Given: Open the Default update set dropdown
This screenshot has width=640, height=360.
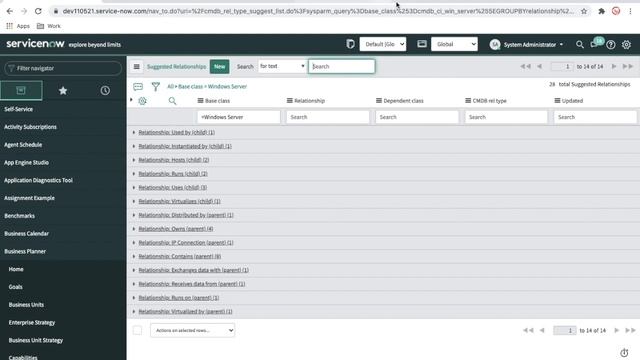Looking at the screenshot, I should [383, 44].
